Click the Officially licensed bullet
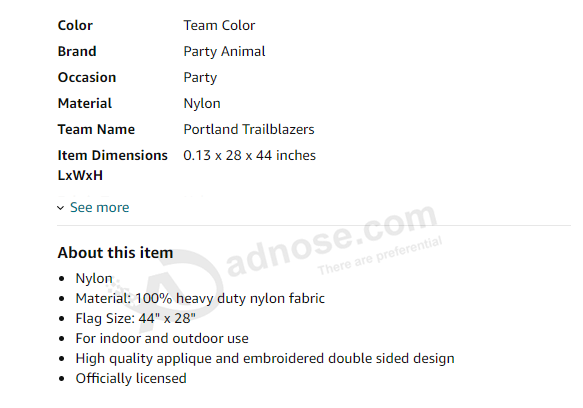This screenshot has height=408, width=583. point(131,379)
